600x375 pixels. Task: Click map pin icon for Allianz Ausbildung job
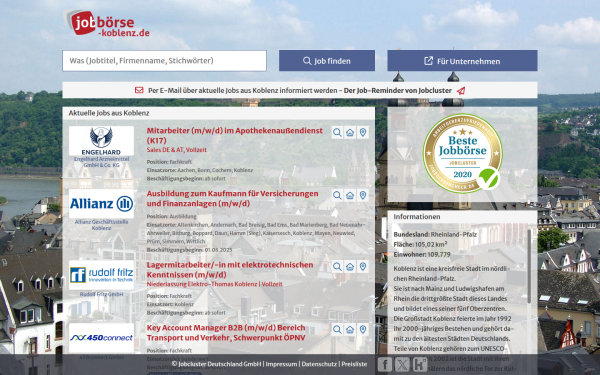click(363, 196)
